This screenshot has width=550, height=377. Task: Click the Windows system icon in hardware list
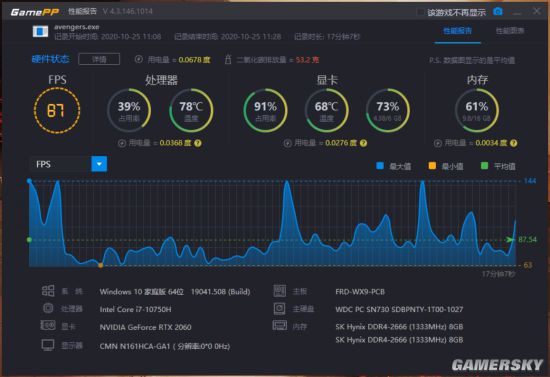point(48,291)
